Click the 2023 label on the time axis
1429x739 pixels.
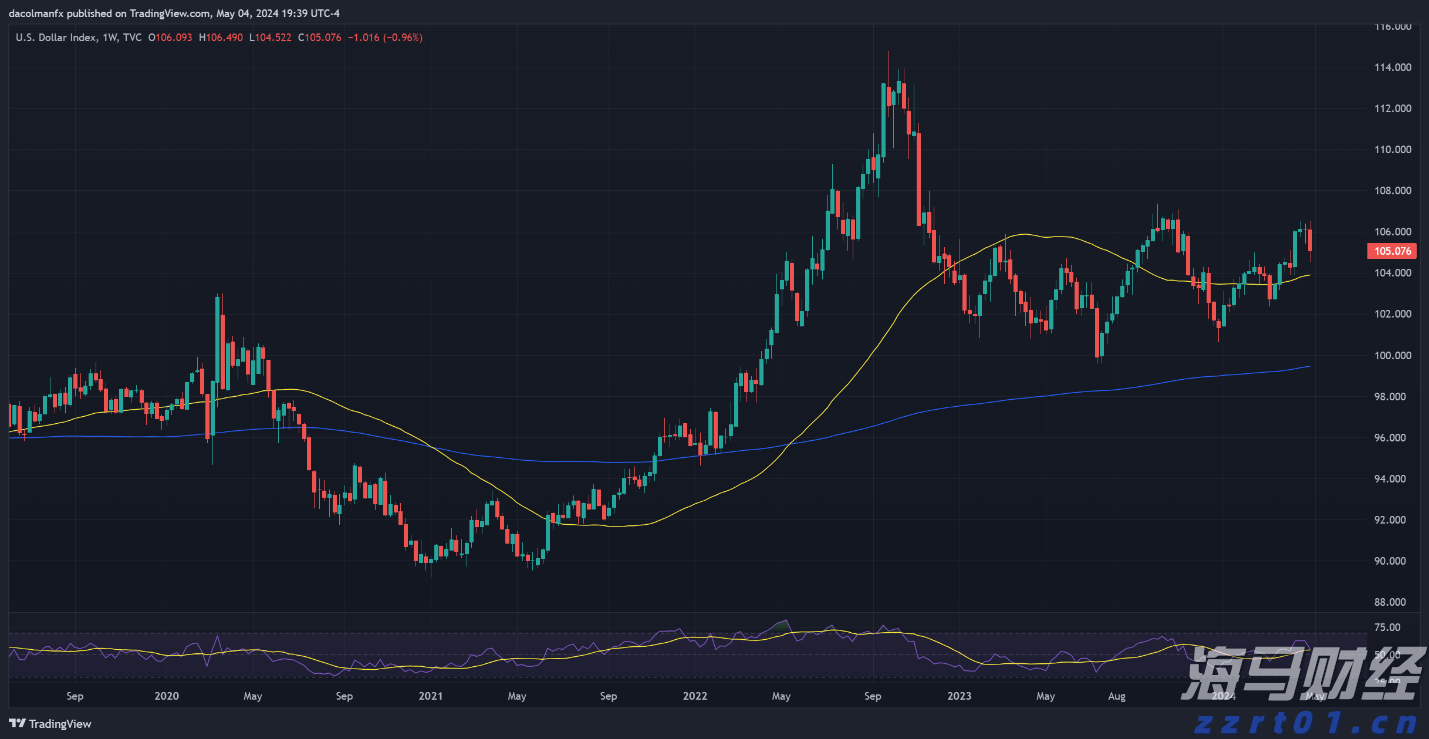(x=960, y=695)
